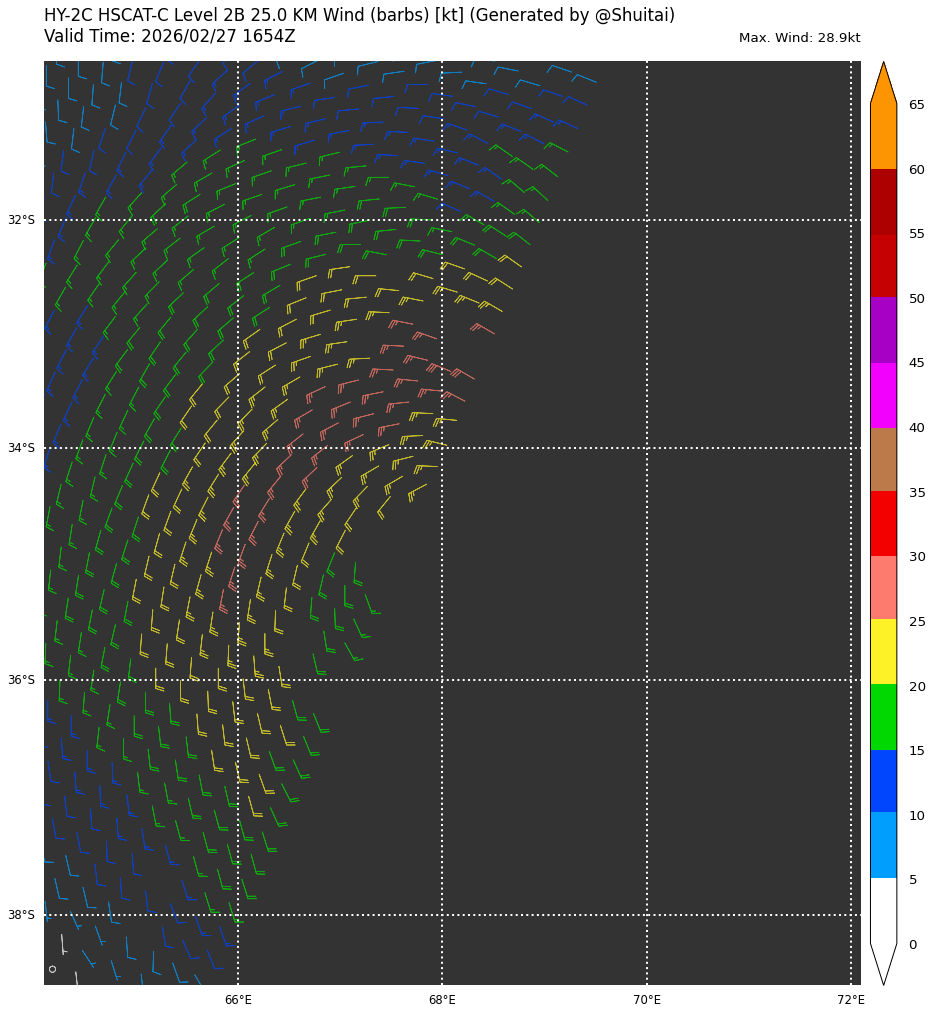Select the purple 45–50 kt colorbar band

[x=883, y=330]
